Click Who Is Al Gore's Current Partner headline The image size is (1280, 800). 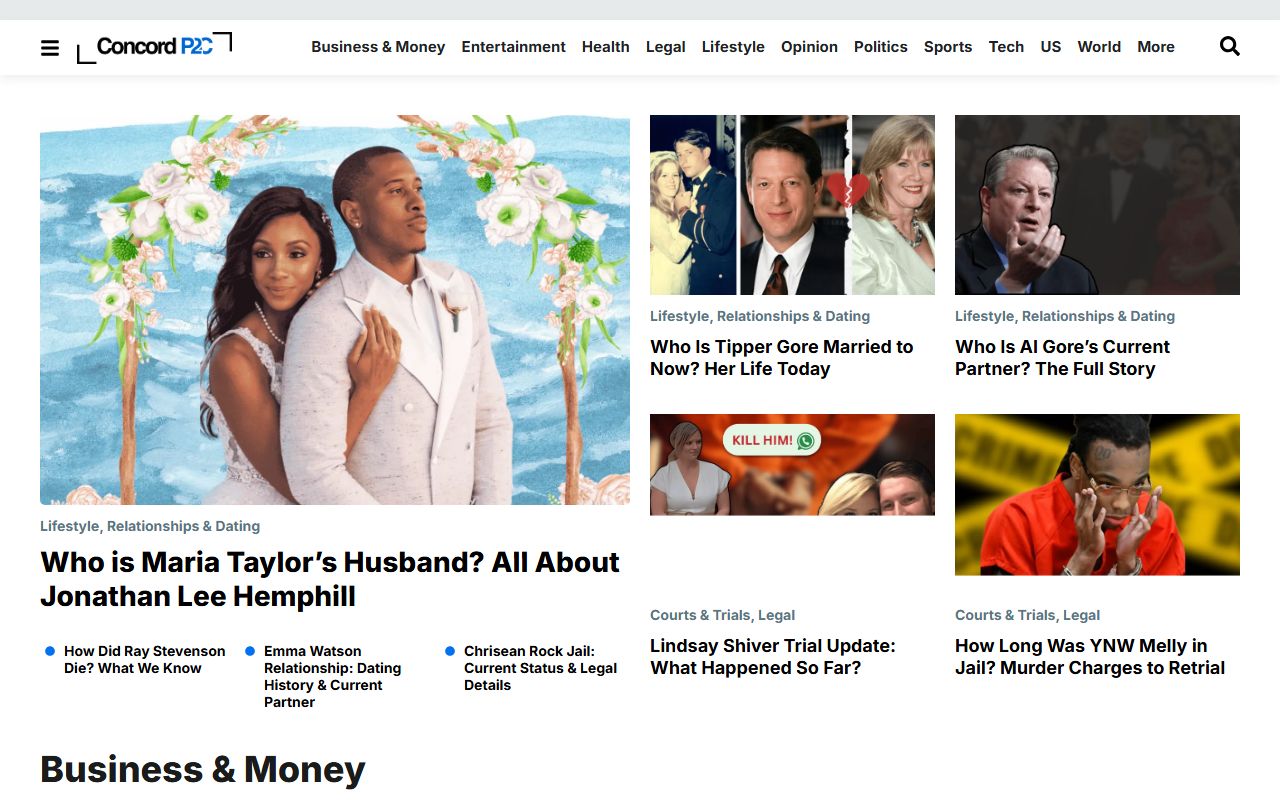(x=1062, y=358)
